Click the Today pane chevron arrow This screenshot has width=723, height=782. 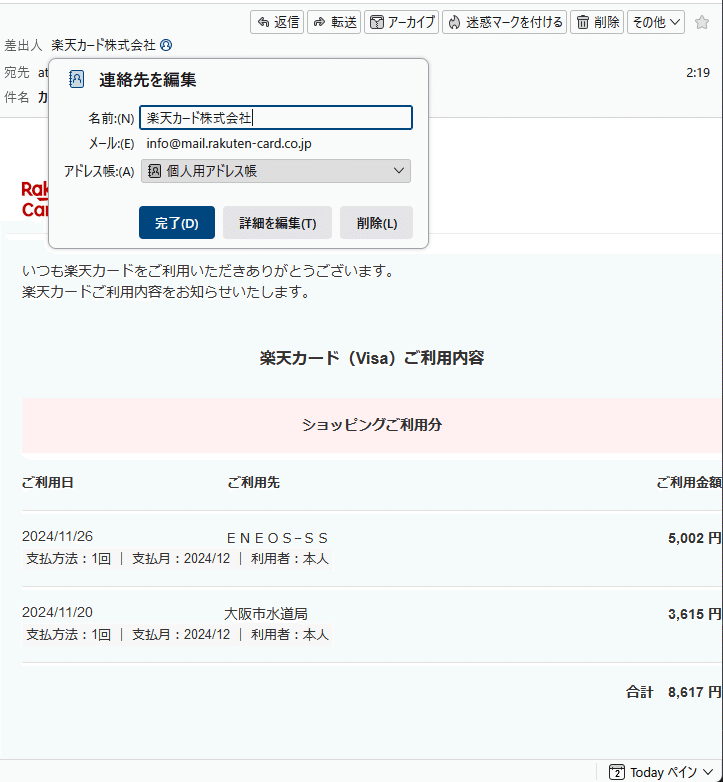708,773
